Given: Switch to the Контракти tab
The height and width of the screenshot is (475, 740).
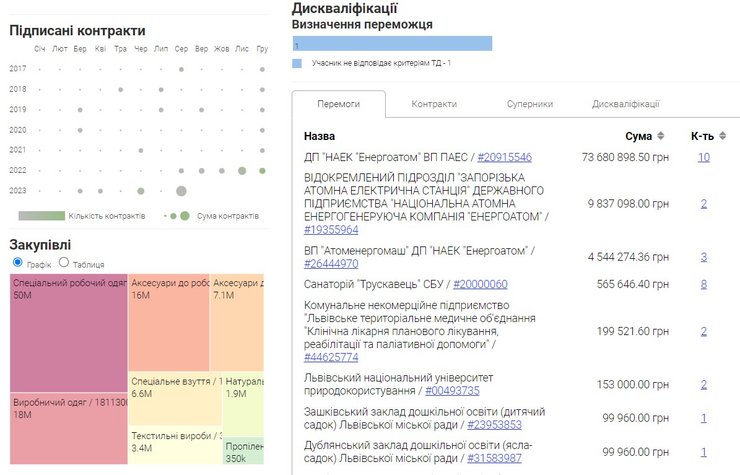Looking at the screenshot, I should point(434,104).
